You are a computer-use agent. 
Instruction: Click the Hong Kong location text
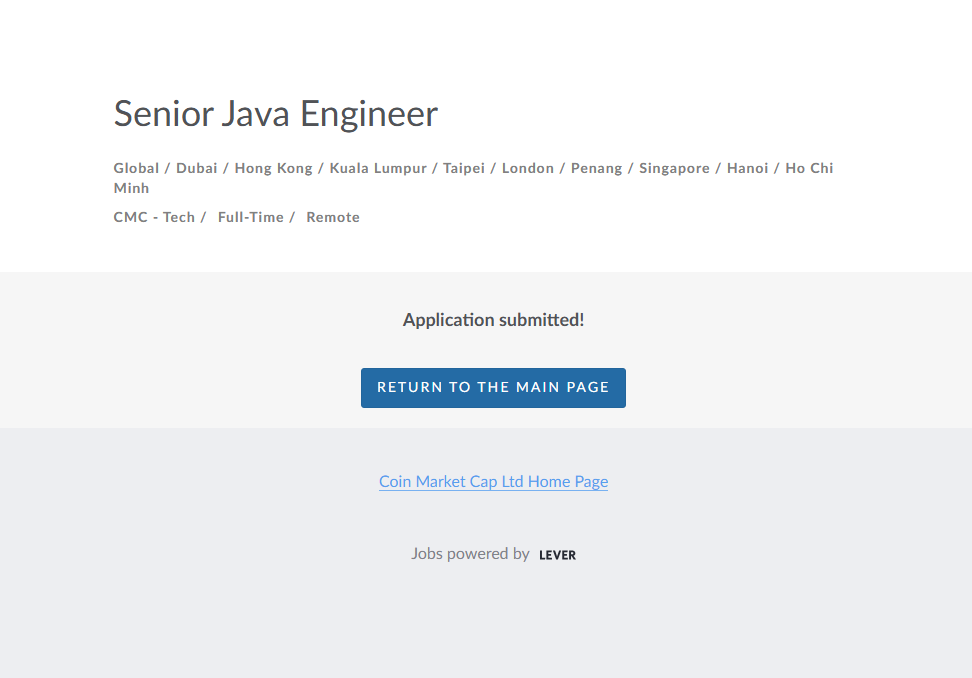coord(273,168)
